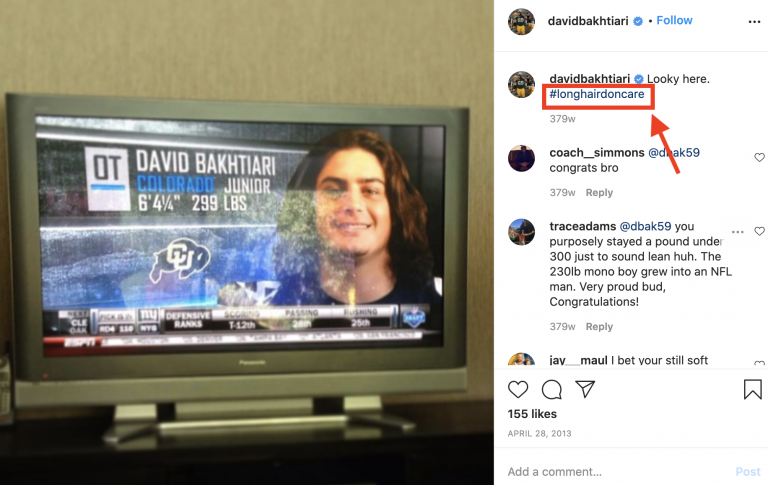Click the Post comment button

[747, 472]
